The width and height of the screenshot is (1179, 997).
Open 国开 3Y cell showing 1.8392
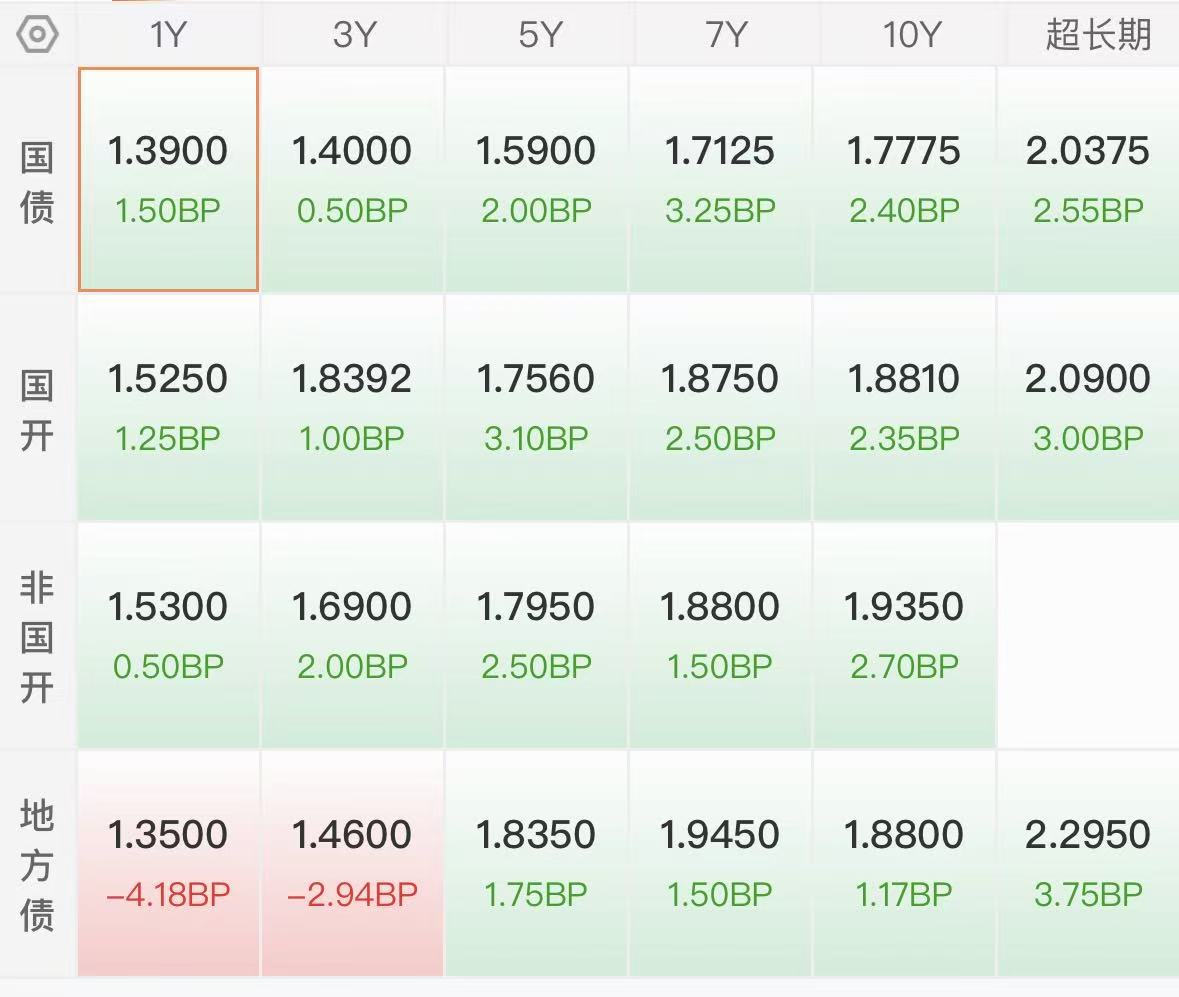[x=352, y=408]
